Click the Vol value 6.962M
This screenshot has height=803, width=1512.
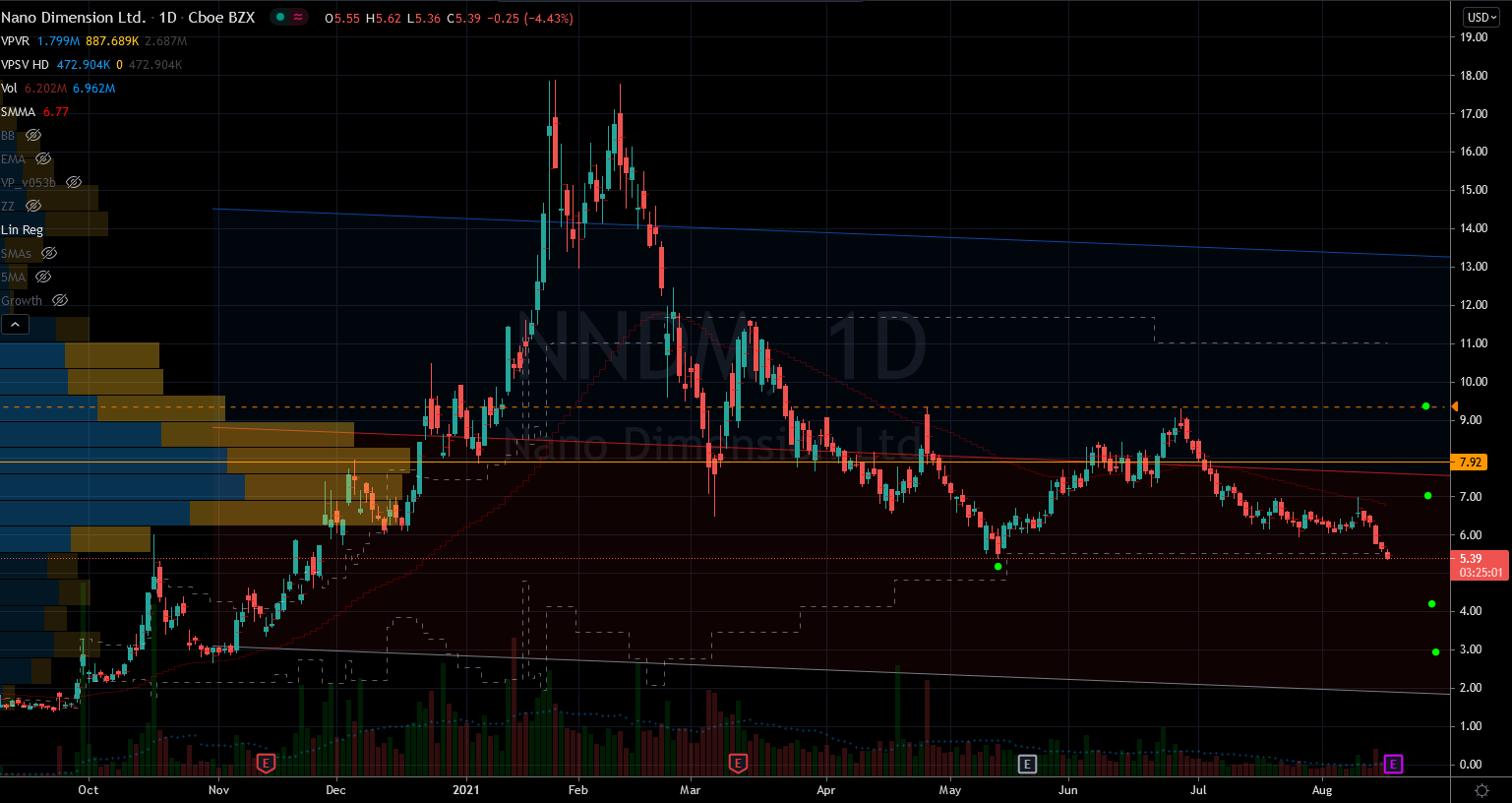point(94,89)
